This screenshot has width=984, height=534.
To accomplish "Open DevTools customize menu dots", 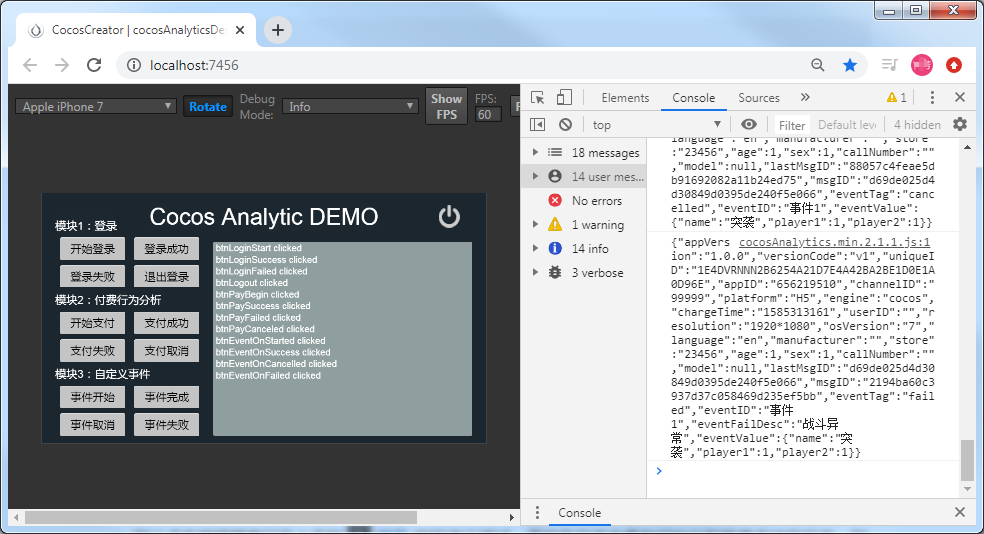I will pyautogui.click(x=932, y=97).
